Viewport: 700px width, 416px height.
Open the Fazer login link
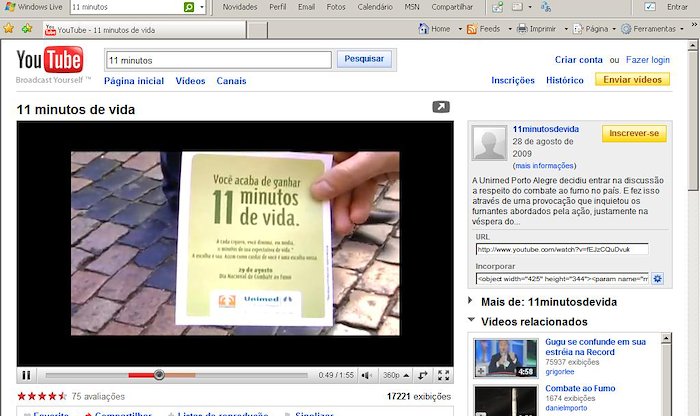pyautogui.click(x=648, y=60)
